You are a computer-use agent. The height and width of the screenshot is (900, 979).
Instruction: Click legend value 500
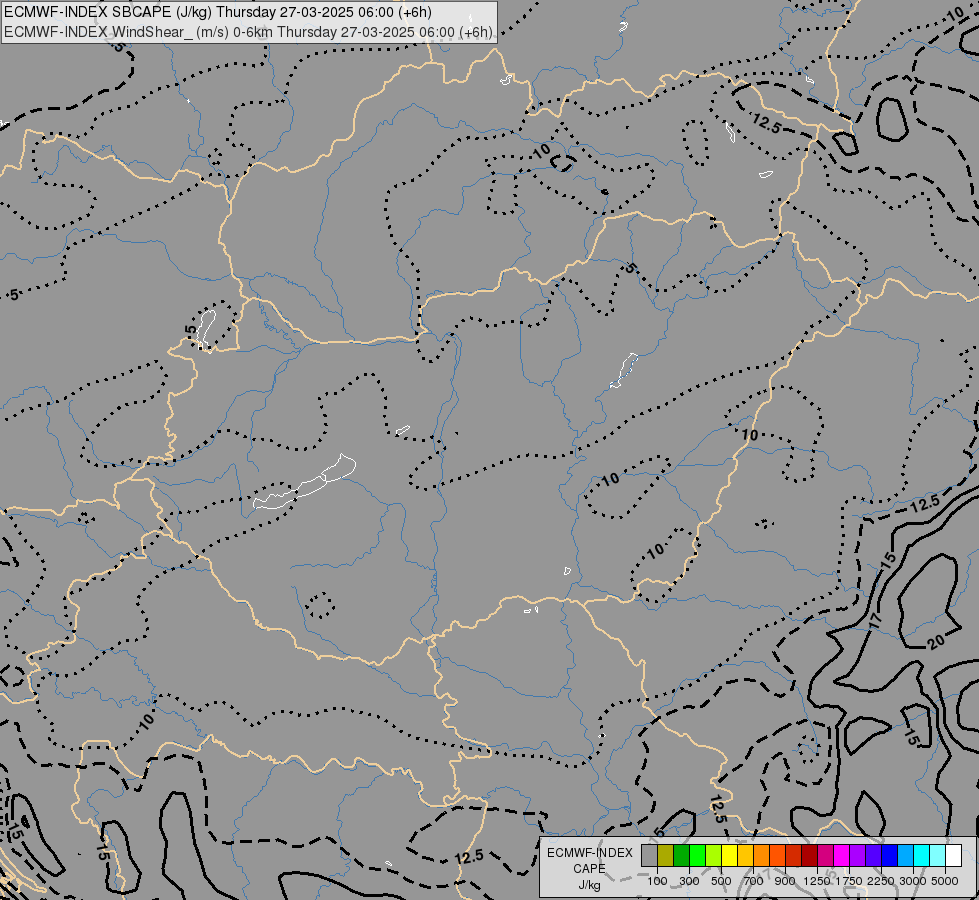pos(721,881)
